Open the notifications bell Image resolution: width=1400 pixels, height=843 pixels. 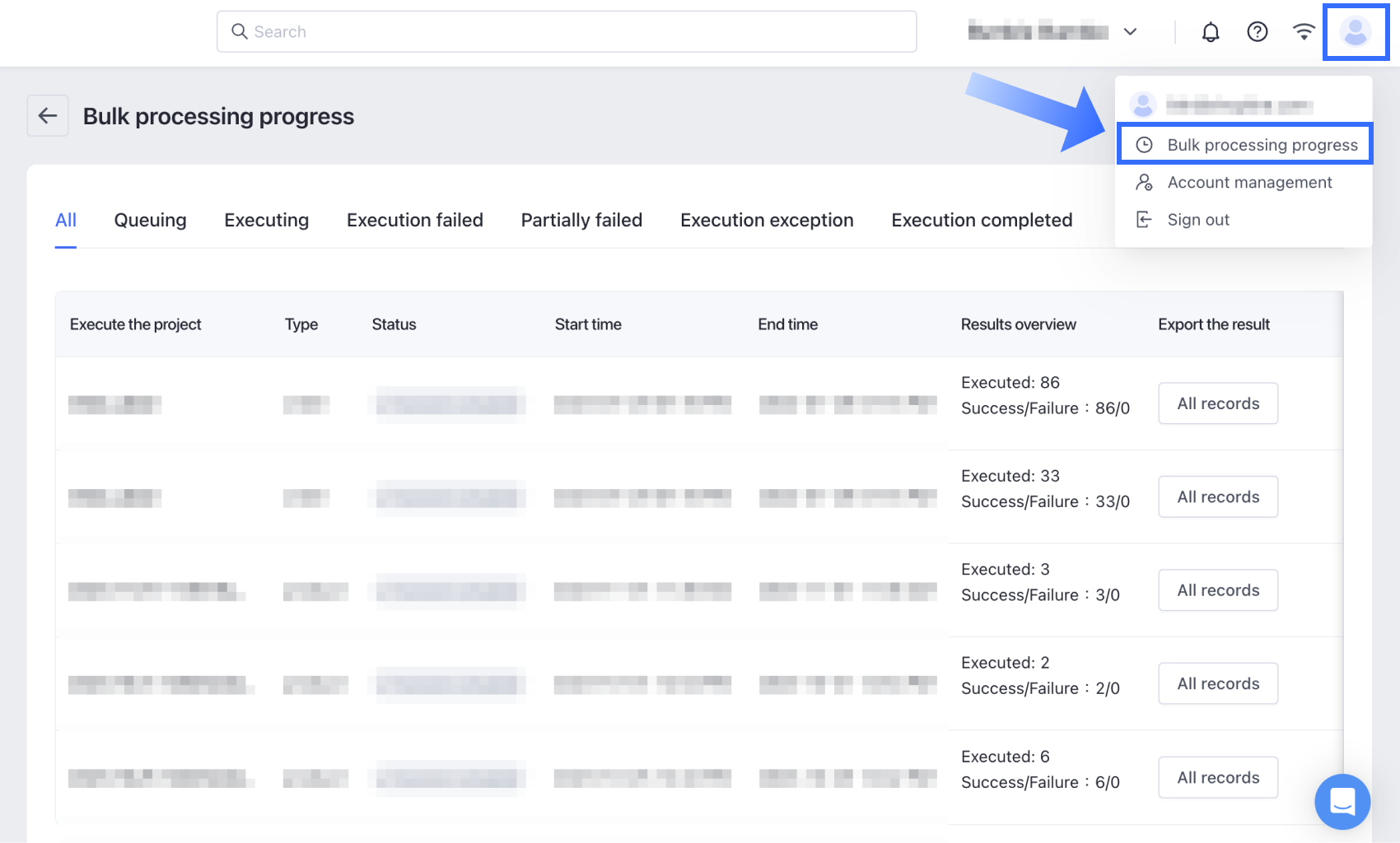tap(1210, 32)
